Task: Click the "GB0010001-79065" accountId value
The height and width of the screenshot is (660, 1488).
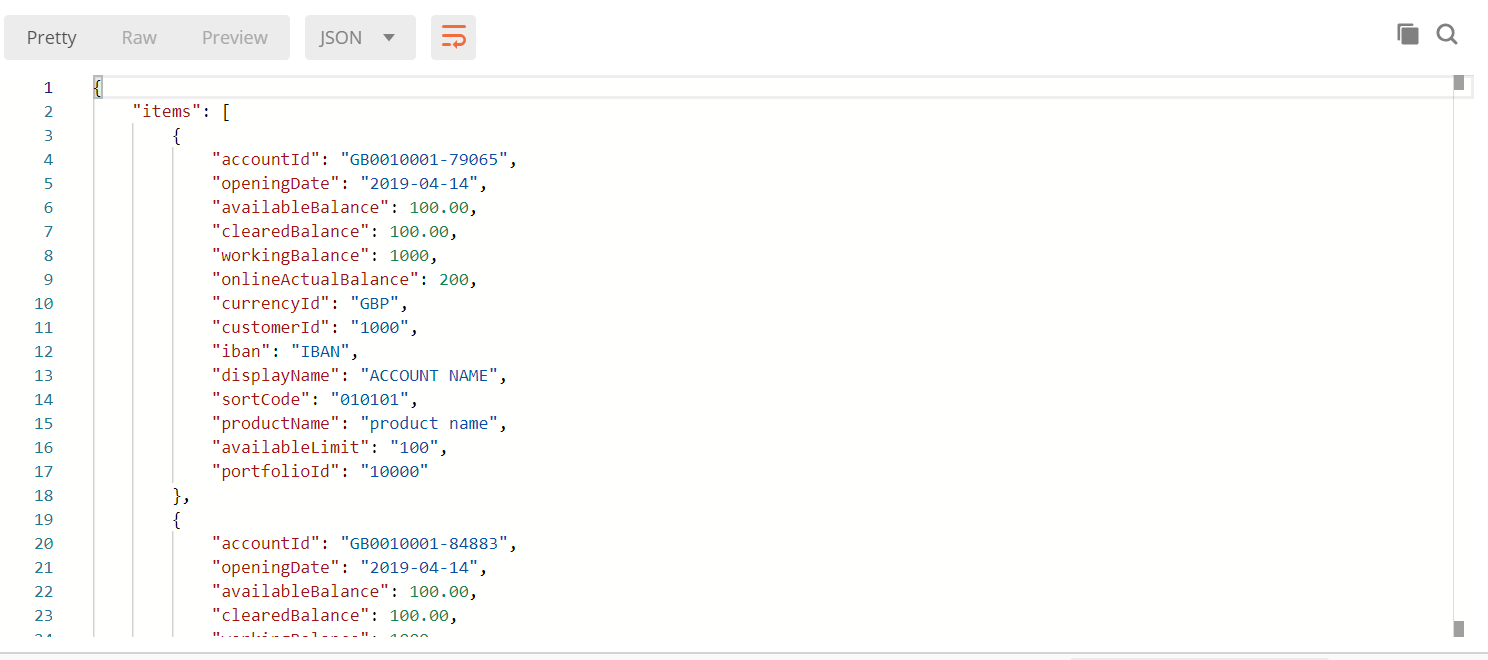Action: tap(427, 159)
